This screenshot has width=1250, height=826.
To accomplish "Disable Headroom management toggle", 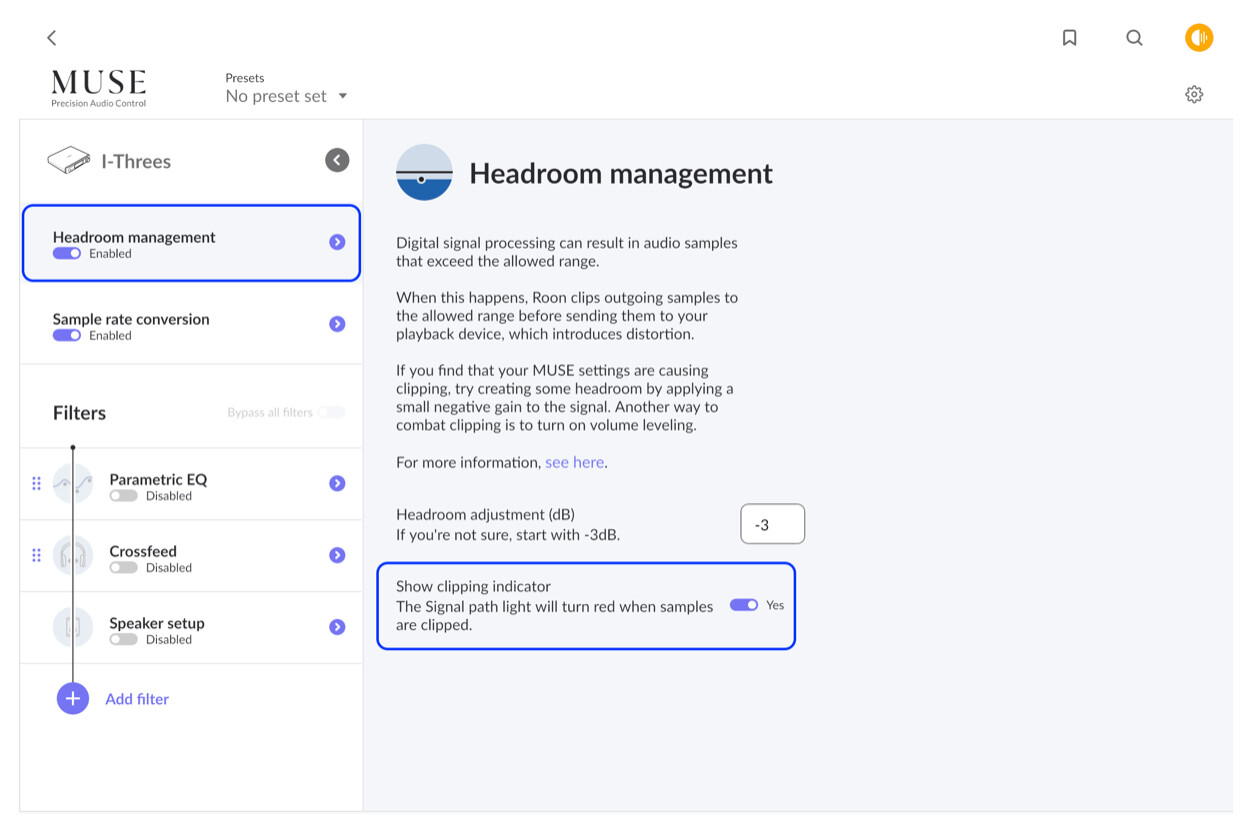I will (x=67, y=254).
